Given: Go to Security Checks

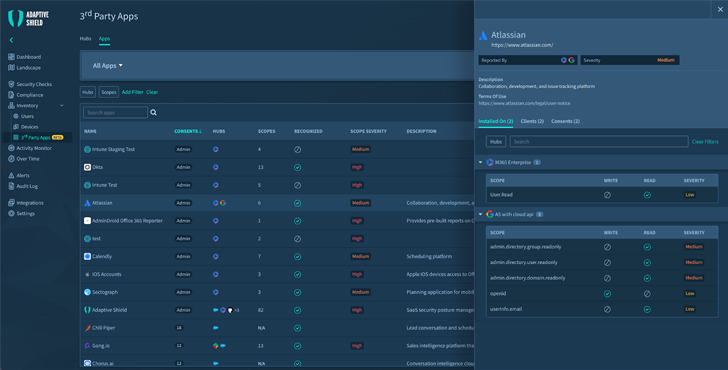Looking at the screenshot, I should (x=30, y=84).
